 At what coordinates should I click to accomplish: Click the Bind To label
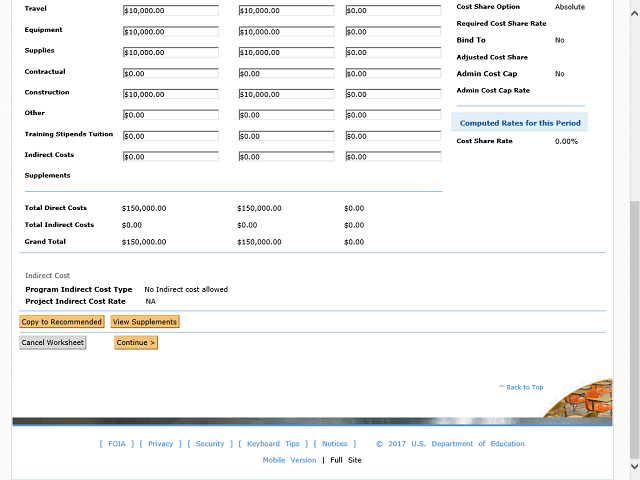(x=471, y=40)
